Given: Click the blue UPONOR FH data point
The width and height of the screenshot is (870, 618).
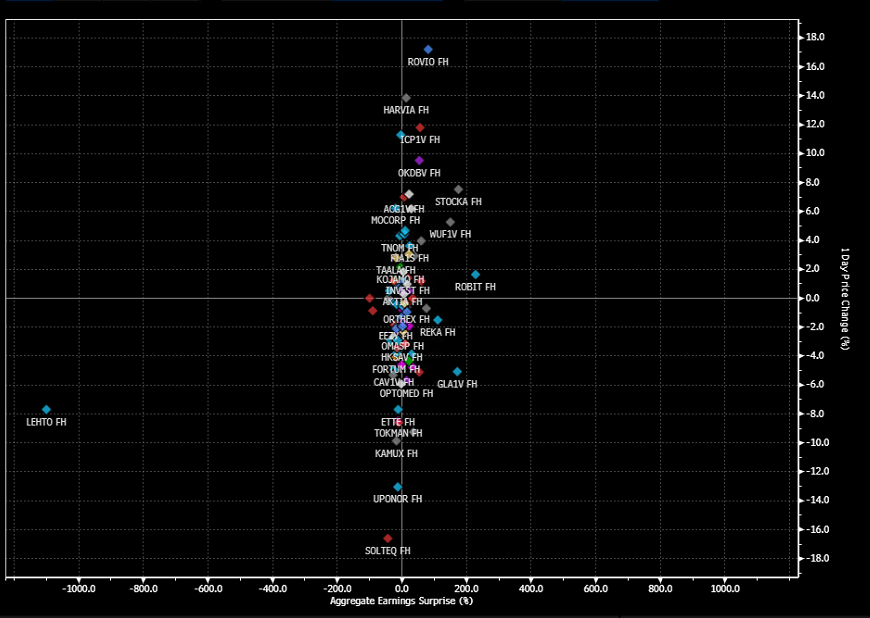Looking at the screenshot, I should point(397,487).
